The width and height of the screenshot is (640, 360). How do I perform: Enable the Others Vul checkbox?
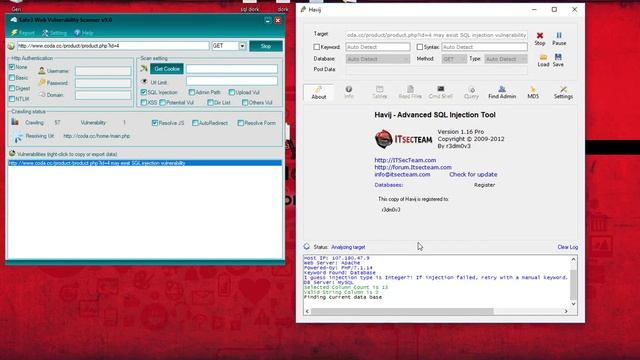click(x=245, y=103)
